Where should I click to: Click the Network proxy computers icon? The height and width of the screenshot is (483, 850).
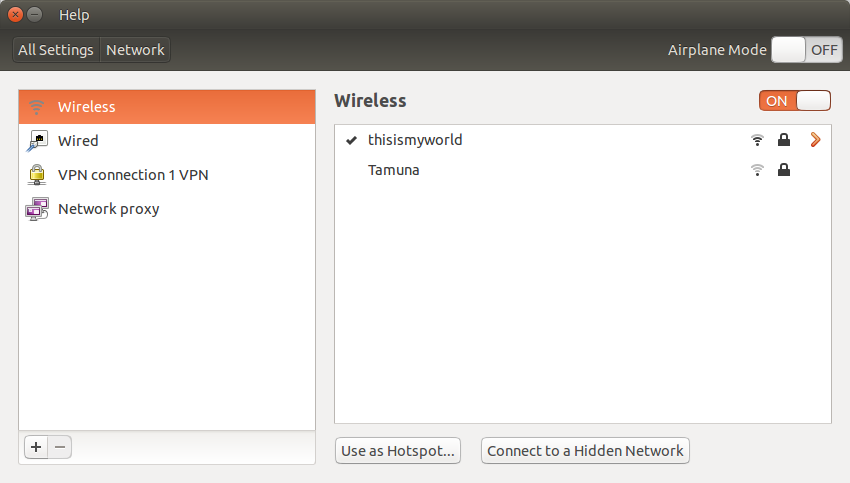point(37,209)
